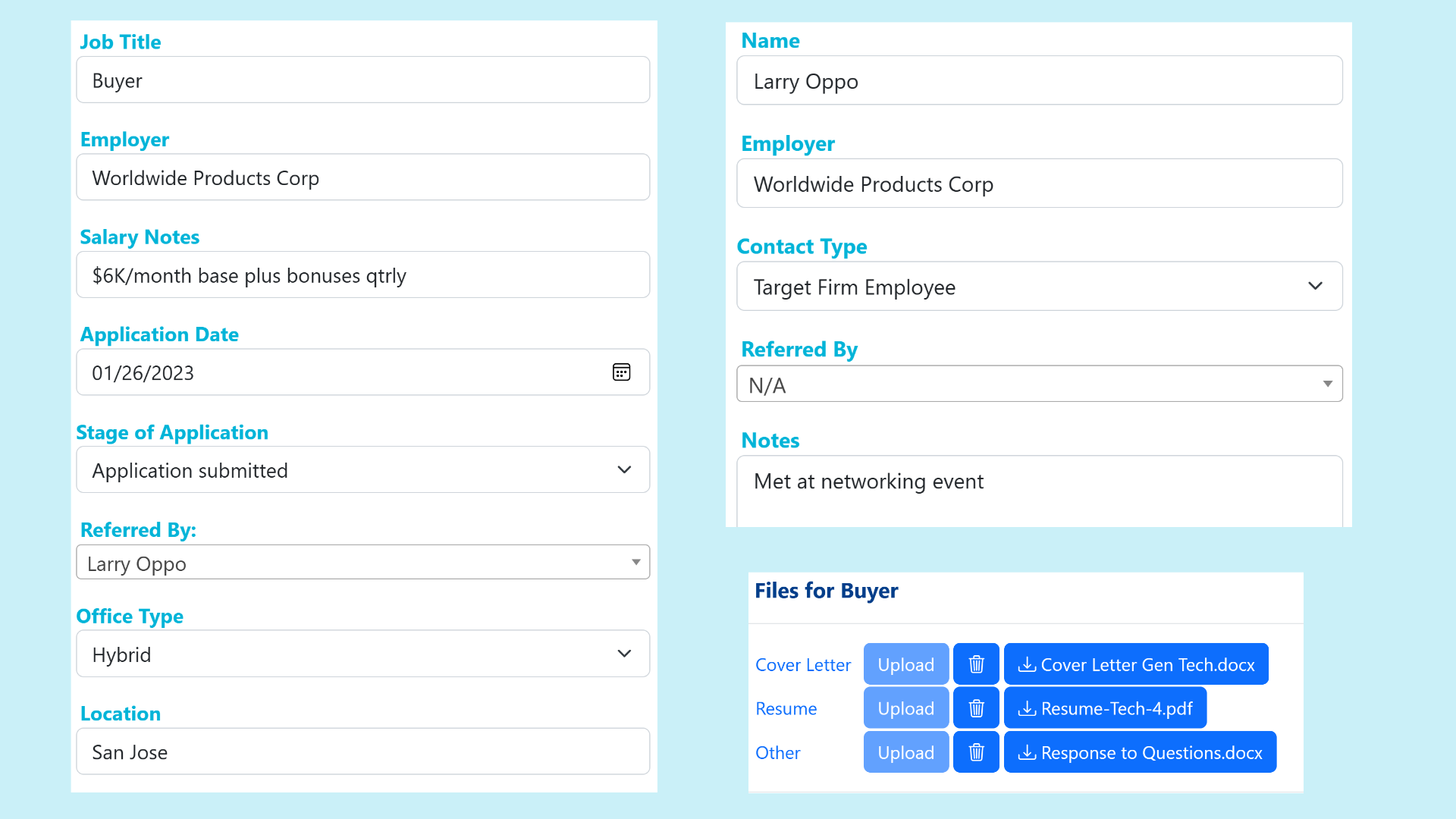Click the Location field showing San Jose

point(362,751)
